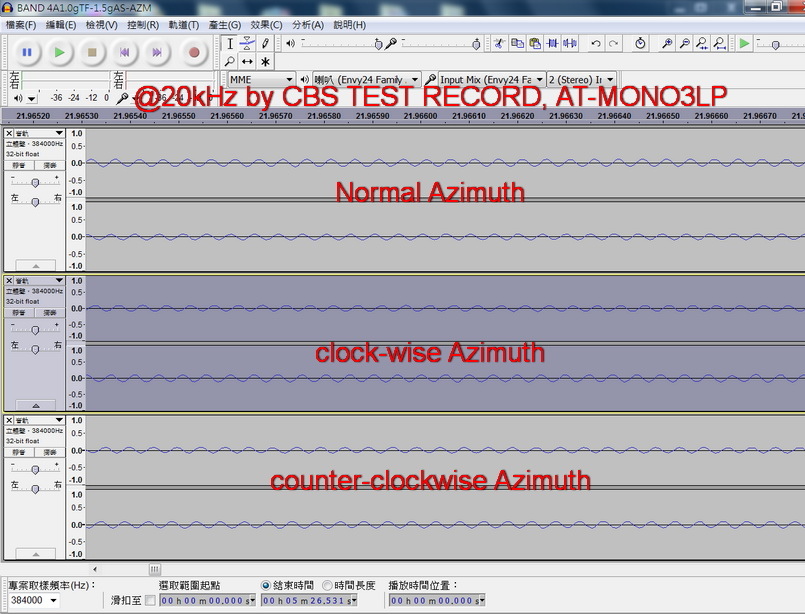Viewport: 805px width, 614px height.
Task: Redo the last undone action
Action: (614, 44)
